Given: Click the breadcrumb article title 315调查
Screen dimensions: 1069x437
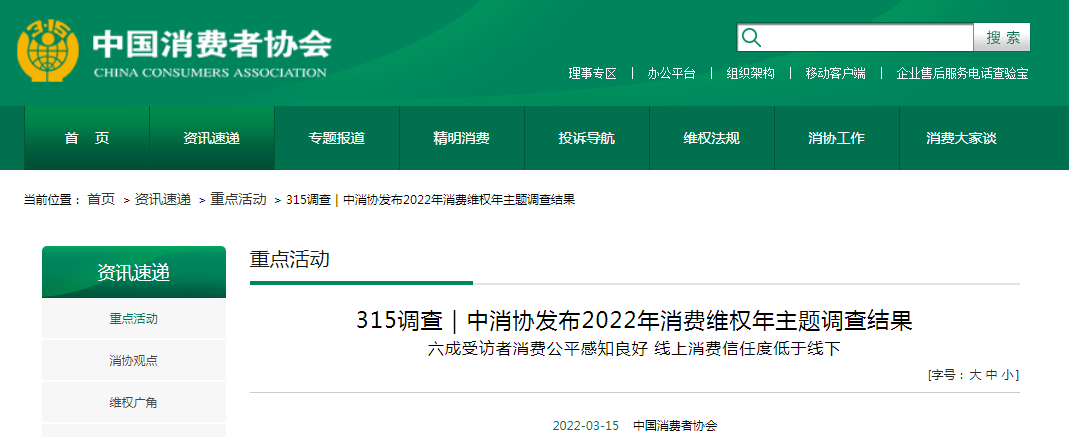Looking at the screenshot, I should (431, 200).
